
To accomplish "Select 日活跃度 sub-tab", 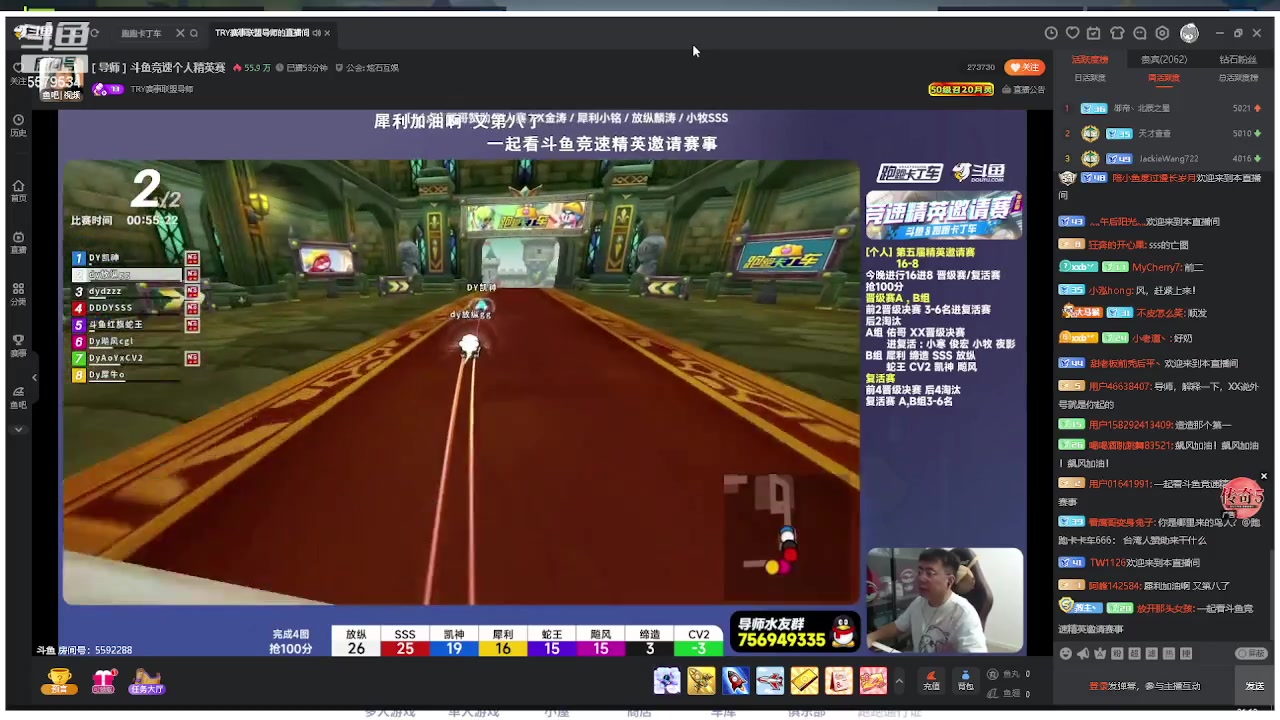I will 1090,78.
